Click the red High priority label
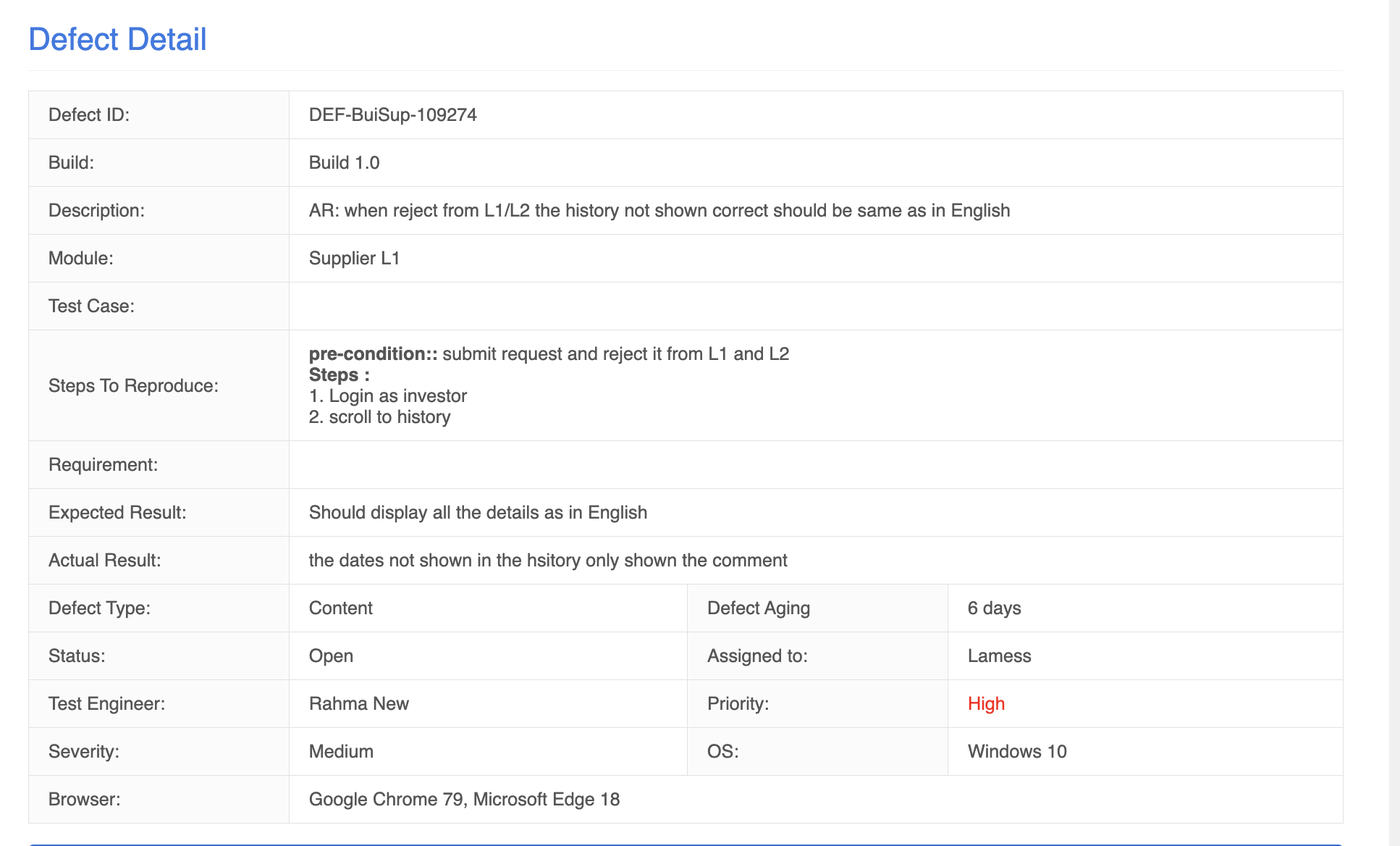1400x846 pixels. [986, 704]
